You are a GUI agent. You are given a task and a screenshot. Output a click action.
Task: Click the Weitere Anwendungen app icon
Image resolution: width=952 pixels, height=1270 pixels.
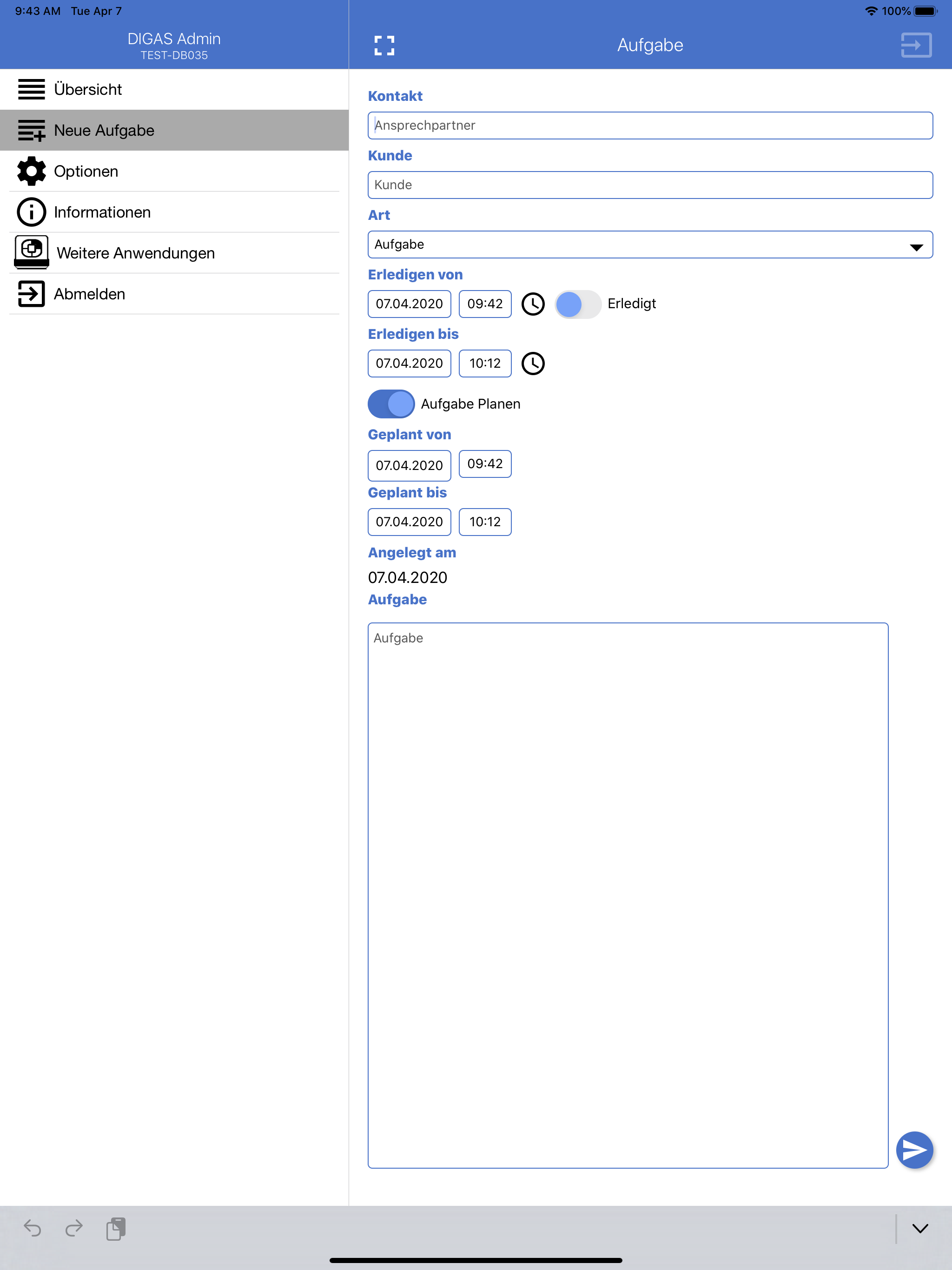[x=31, y=252]
